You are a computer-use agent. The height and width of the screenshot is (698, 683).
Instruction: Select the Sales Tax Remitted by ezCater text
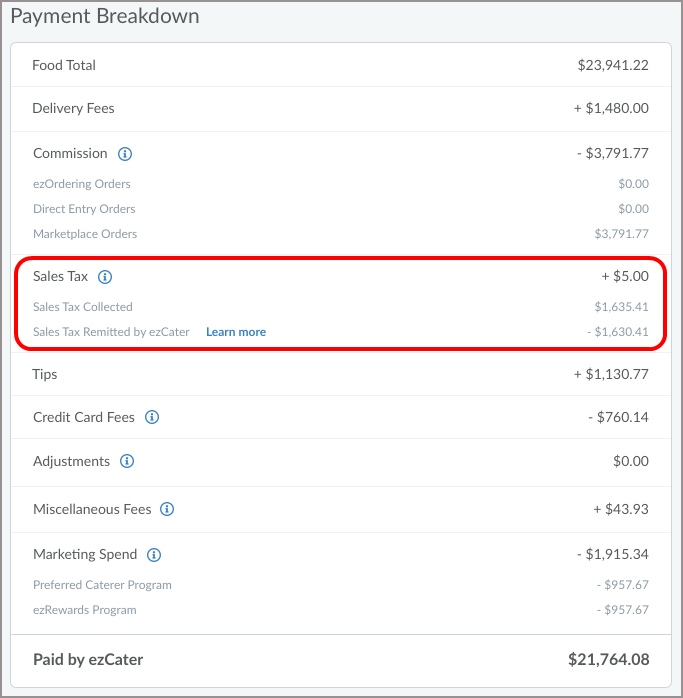point(111,332)
